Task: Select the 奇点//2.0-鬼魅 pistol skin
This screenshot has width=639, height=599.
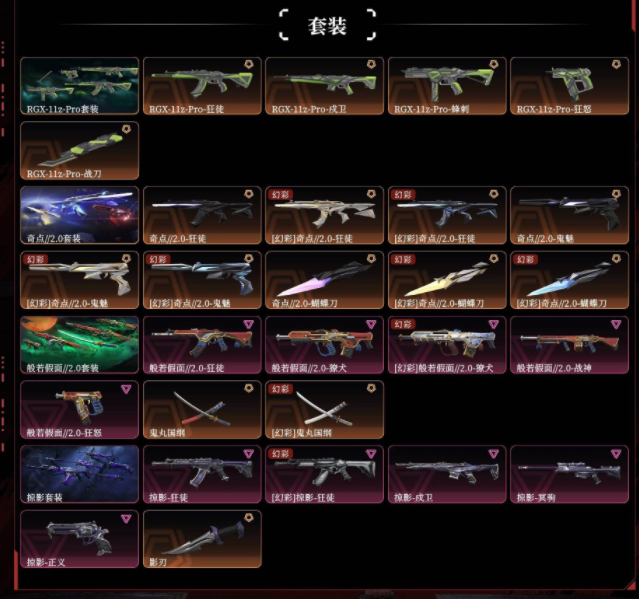Action: pos(569,215)
